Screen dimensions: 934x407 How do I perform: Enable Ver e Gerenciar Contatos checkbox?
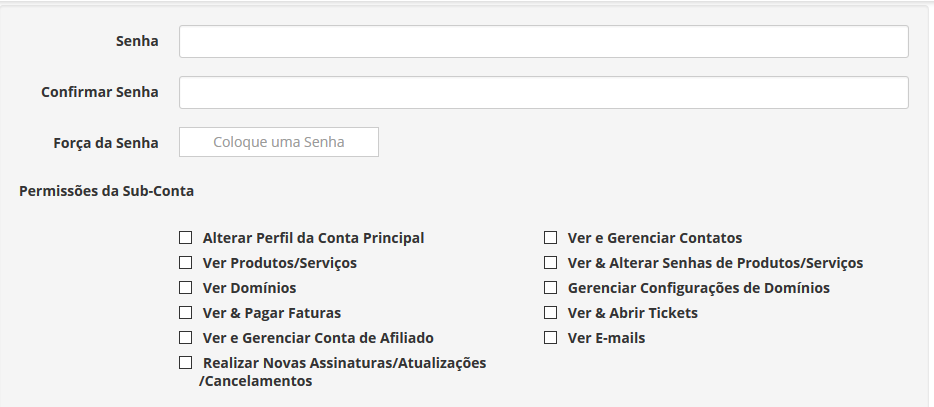(x=550, y=238)
